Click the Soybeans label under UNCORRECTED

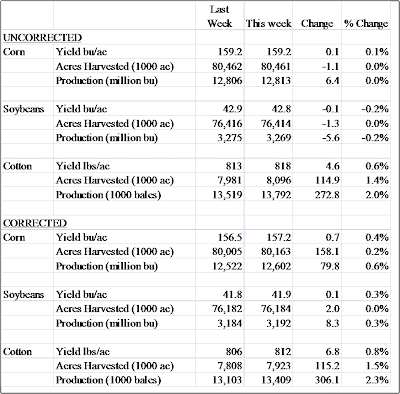coord(24,109)
